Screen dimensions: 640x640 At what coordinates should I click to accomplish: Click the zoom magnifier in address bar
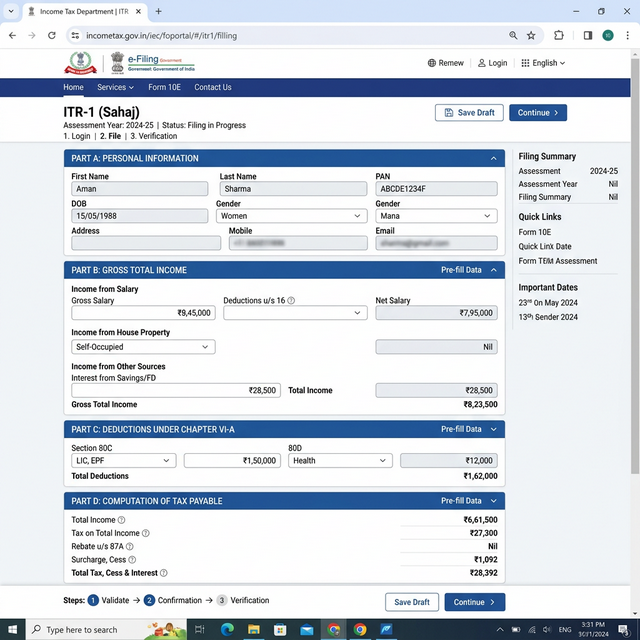(x=513, y=36)
